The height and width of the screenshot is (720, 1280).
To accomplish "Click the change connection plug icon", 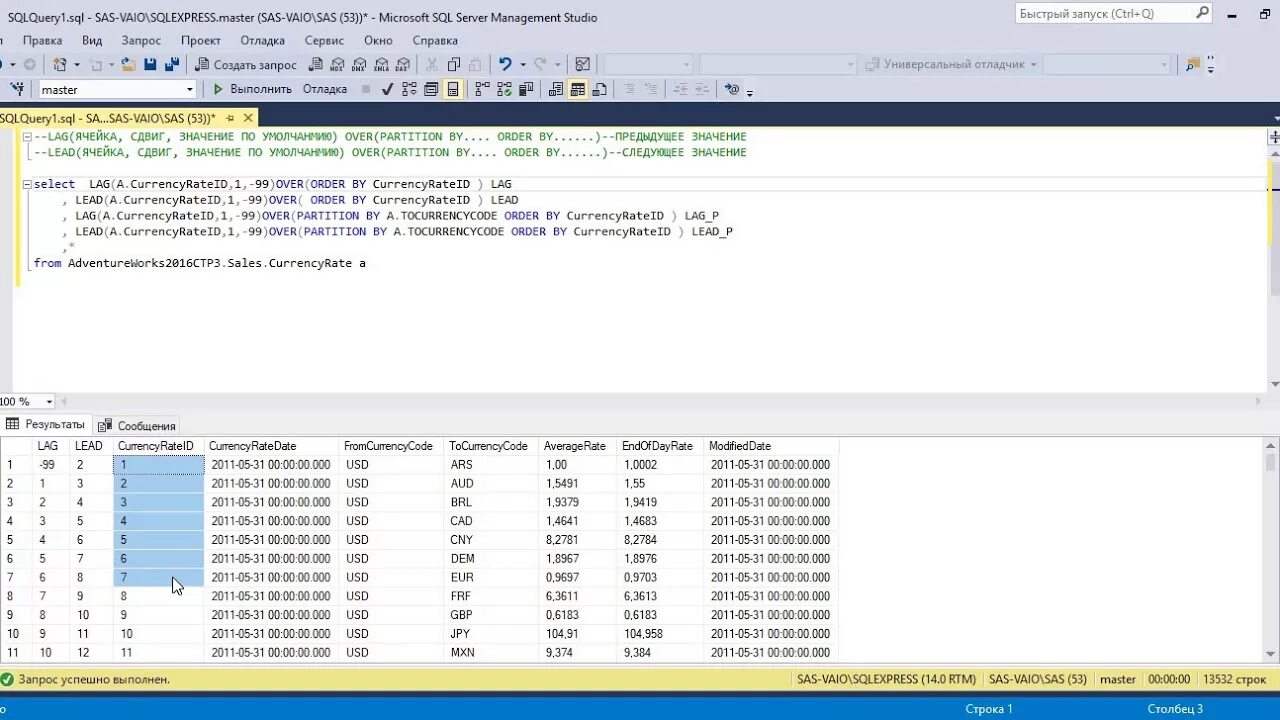I will 17,89.
